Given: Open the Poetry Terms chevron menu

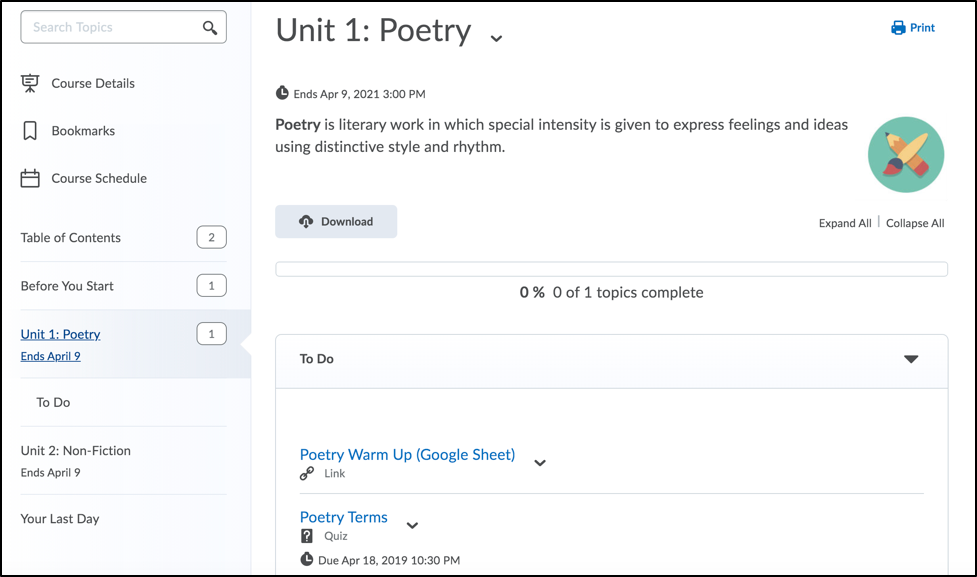Looking at the screenshot, I should [x=412, y=525].
